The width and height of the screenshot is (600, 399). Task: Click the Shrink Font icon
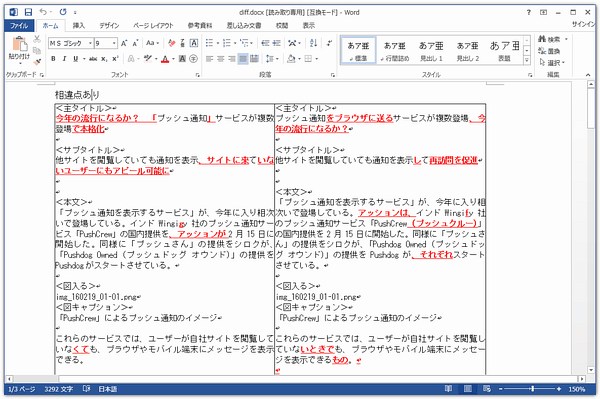[135, 43]
